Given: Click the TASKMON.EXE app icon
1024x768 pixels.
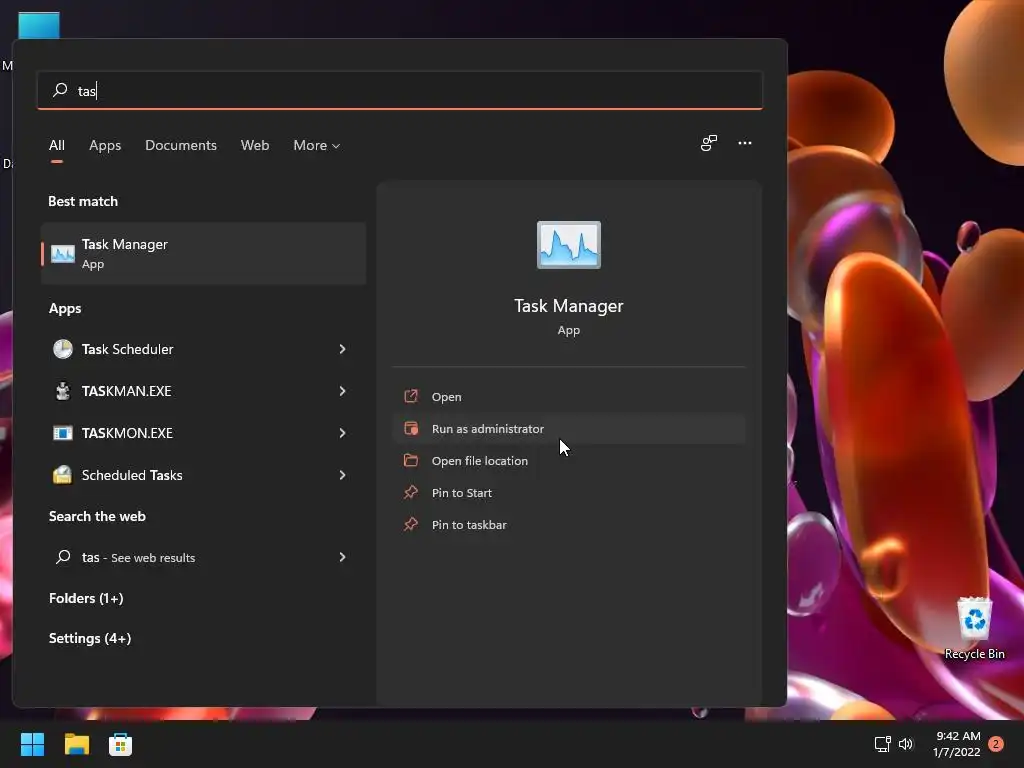Looking at the screenshot, I should pos(63,433).
